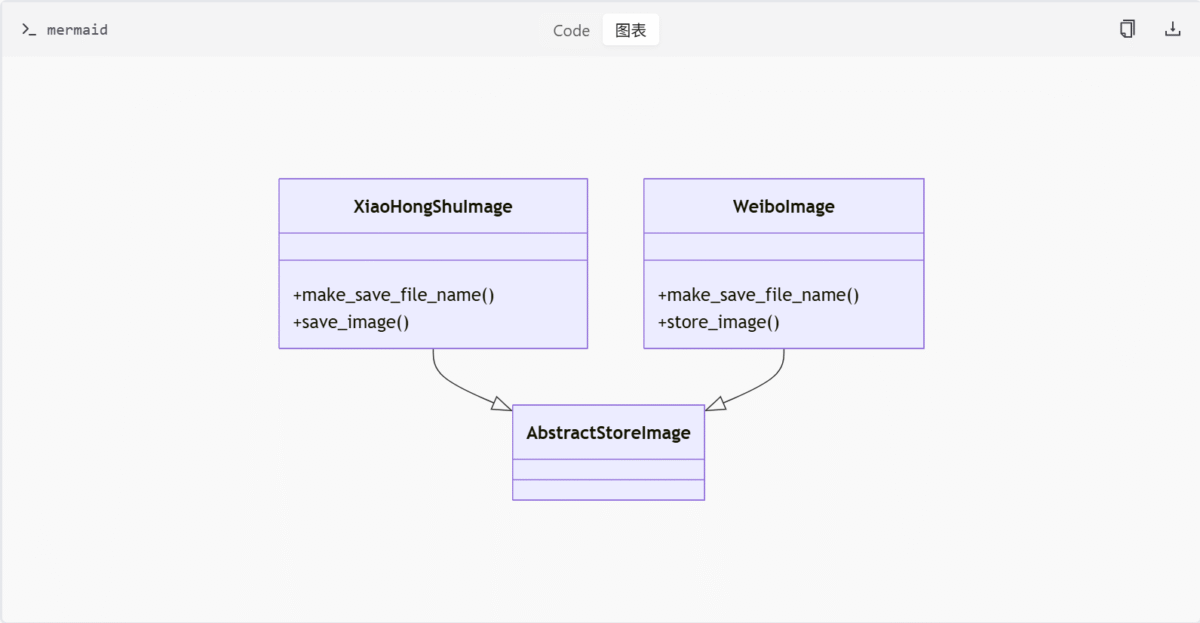Click the +store_image() method
This screenshot has height=623, width=1200.
click(719, 322)
